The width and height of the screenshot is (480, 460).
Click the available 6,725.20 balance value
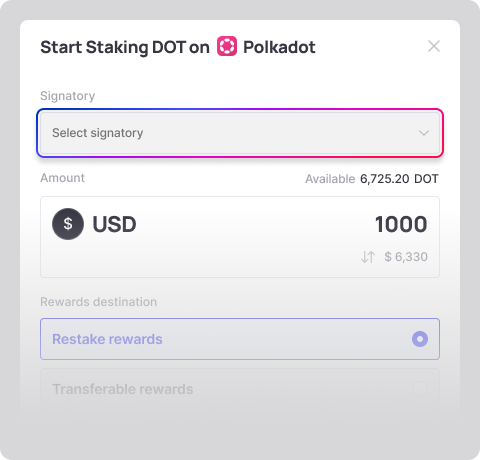(385, 179)
